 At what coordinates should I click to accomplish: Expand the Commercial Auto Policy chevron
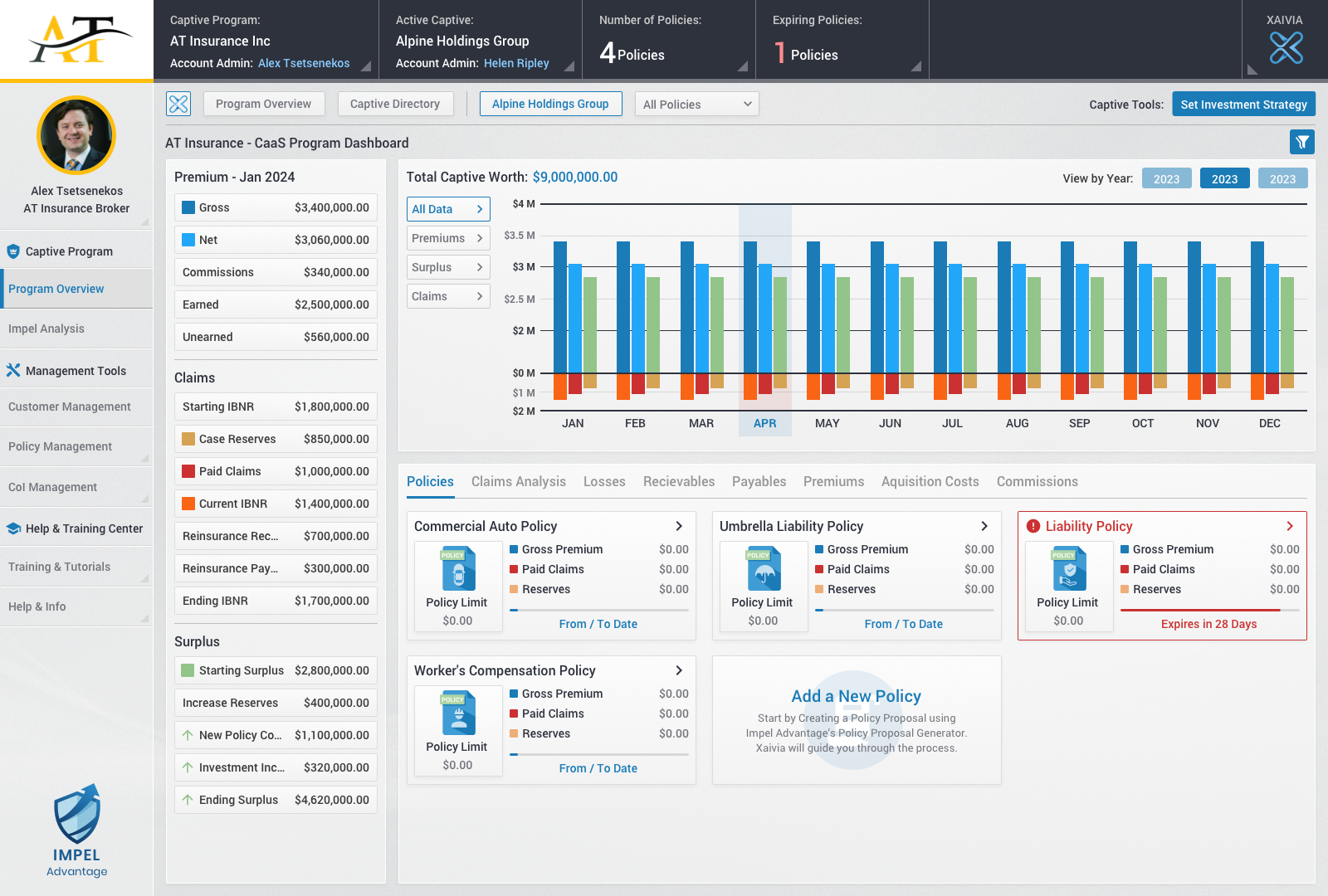click(679, 526)
